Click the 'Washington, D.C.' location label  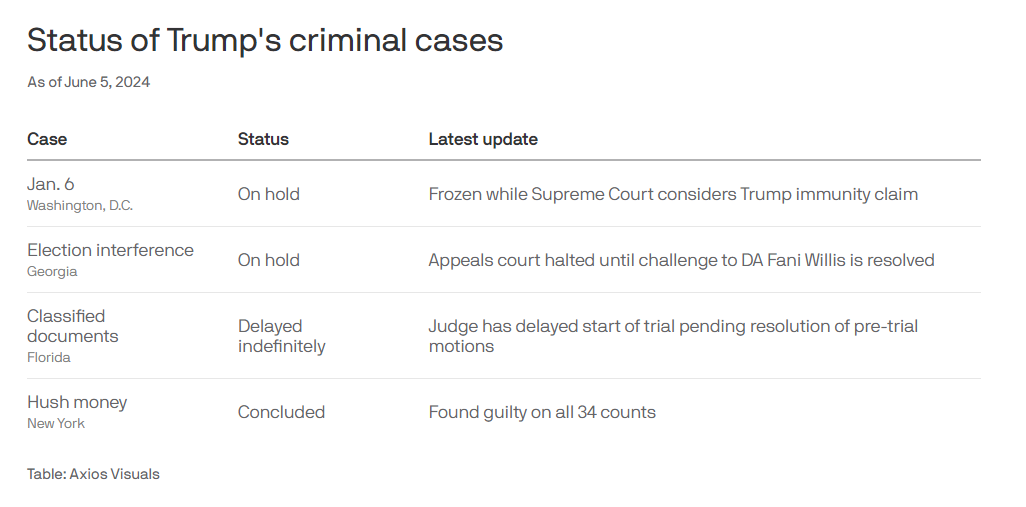click(x=80, y=206)
